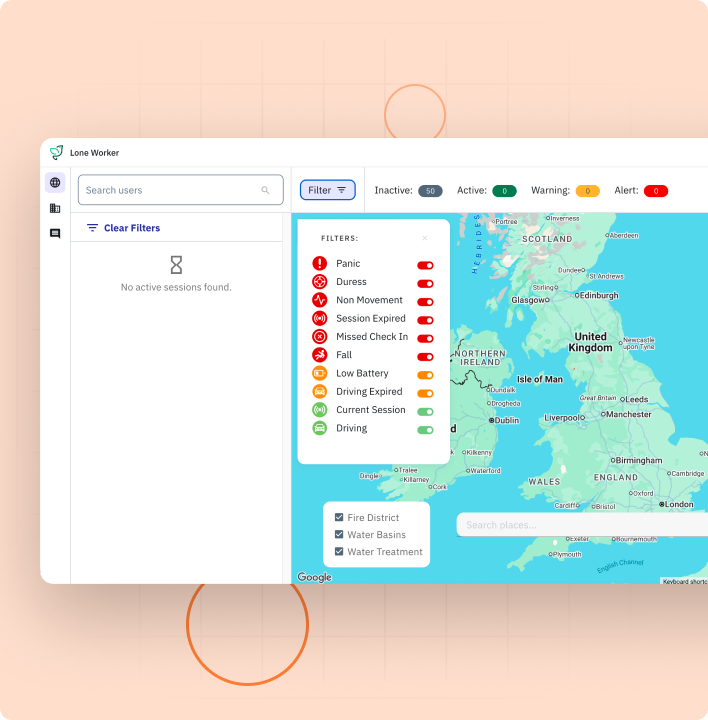Click the hourglass no-sessions icon
708x720 pixels.
176,265
